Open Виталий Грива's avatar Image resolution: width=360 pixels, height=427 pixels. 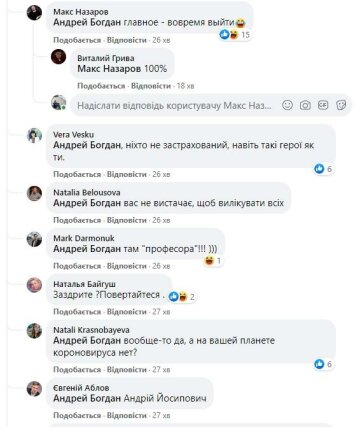(58, 57)
